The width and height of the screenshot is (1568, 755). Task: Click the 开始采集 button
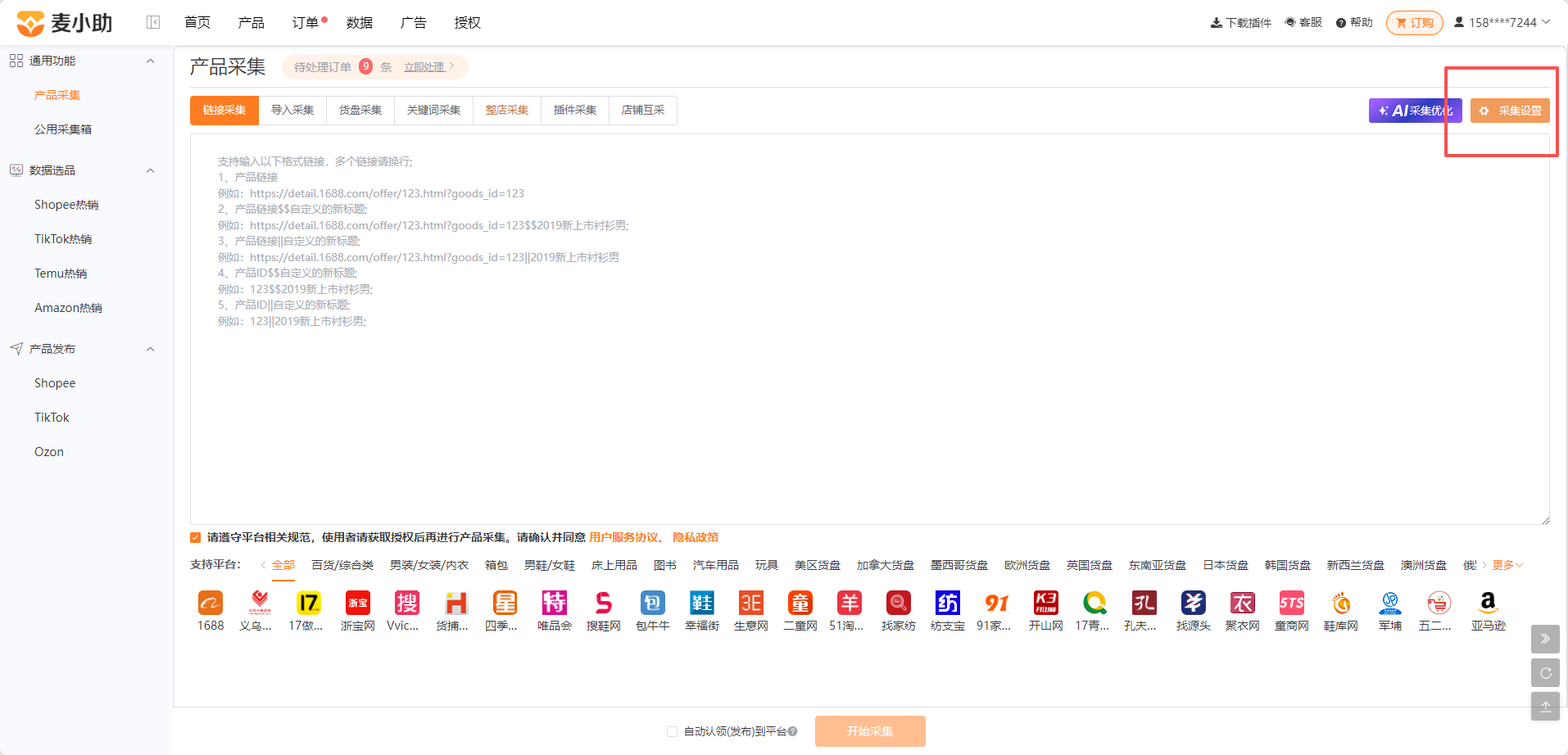(x=870, y=731)
